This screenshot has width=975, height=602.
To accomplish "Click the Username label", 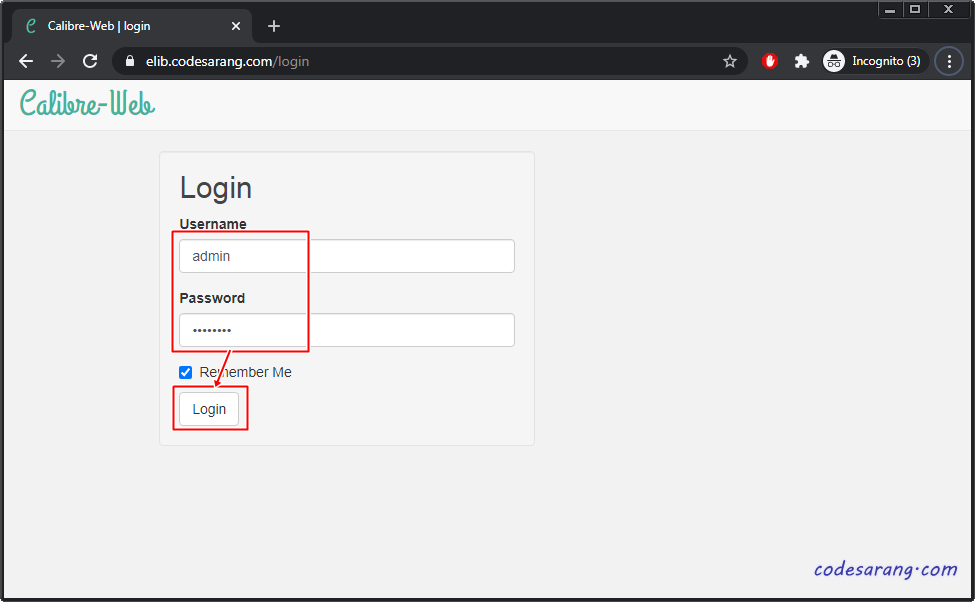I will (x=213, y=224).
